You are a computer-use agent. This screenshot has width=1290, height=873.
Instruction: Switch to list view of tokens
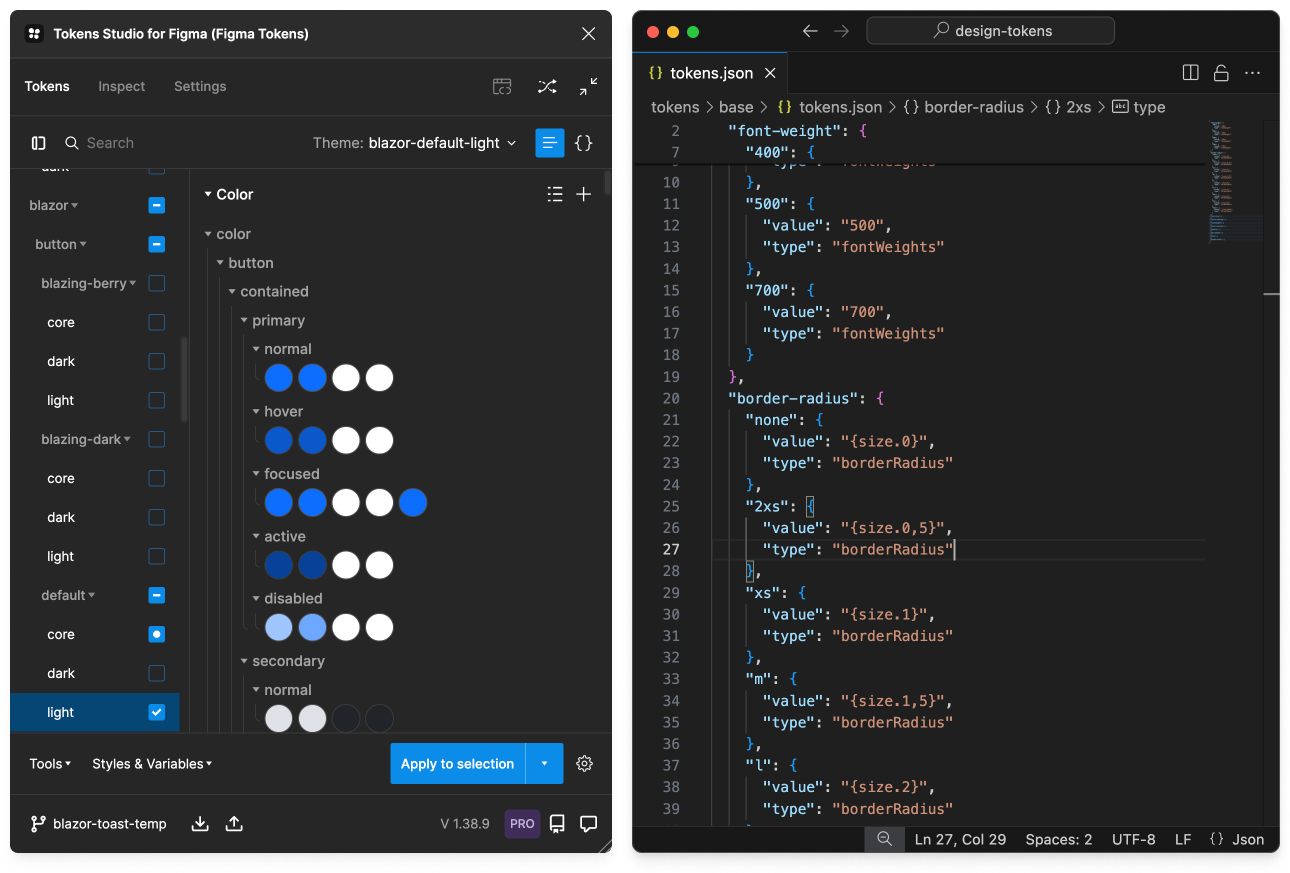pos(550,143)
